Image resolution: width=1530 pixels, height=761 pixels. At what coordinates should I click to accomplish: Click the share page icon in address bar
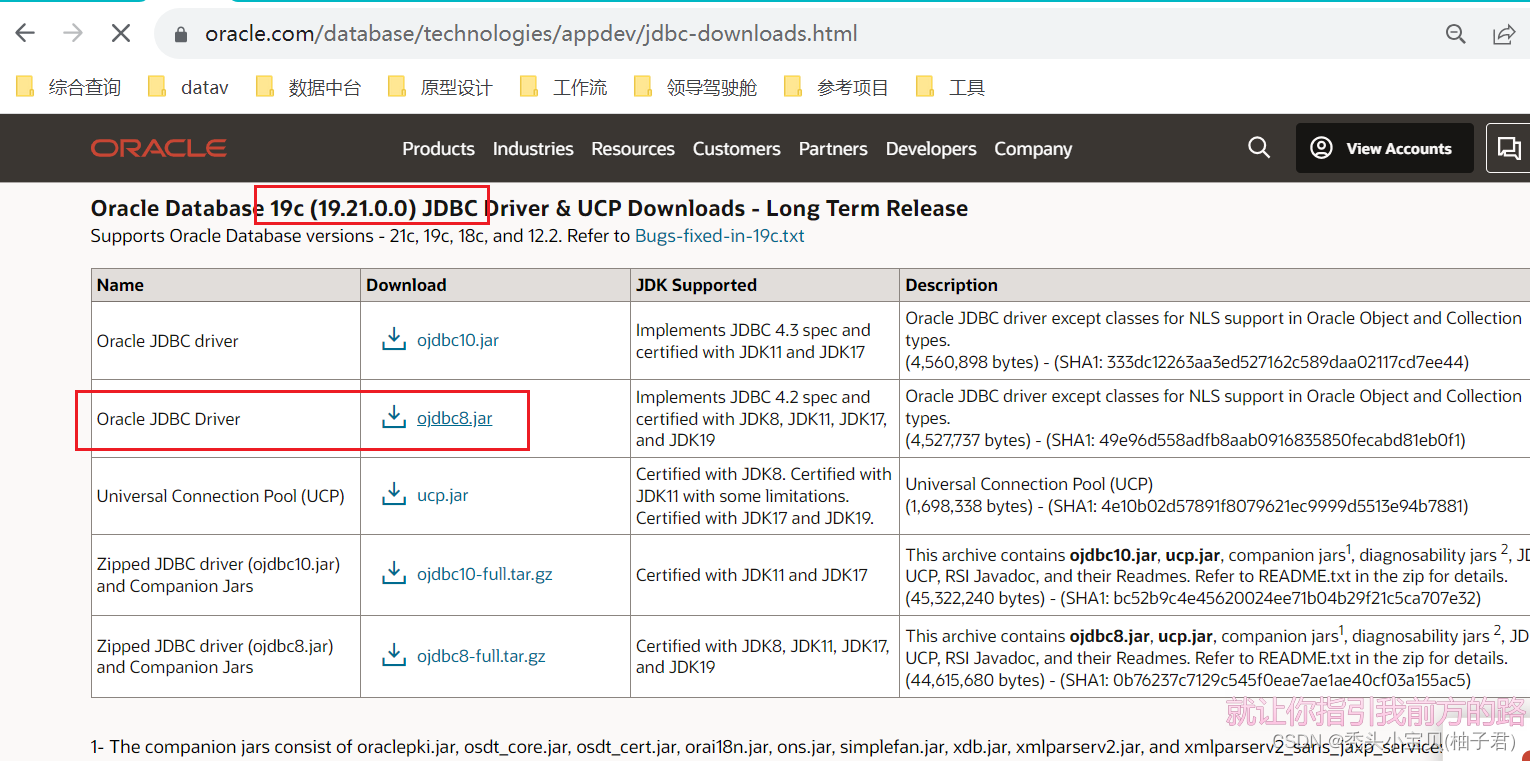point(1503,34)
